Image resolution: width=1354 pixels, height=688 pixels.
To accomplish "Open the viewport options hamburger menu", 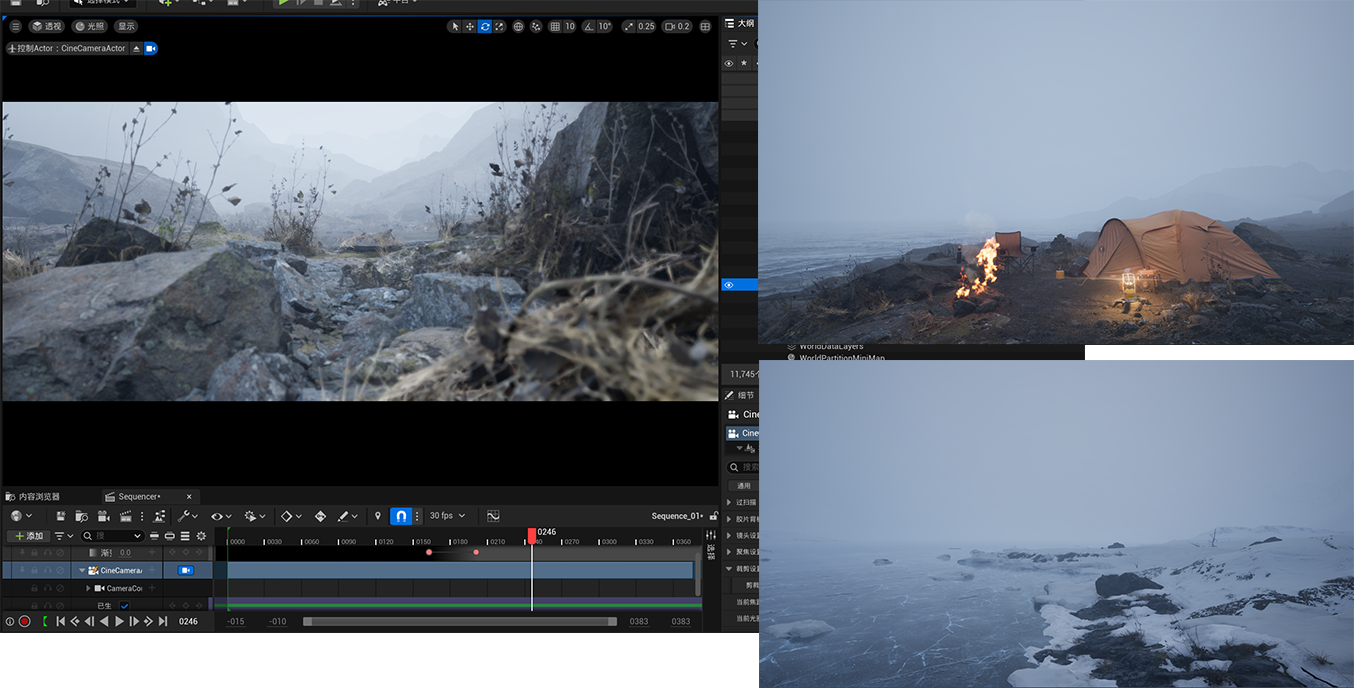I will (15, 26).
